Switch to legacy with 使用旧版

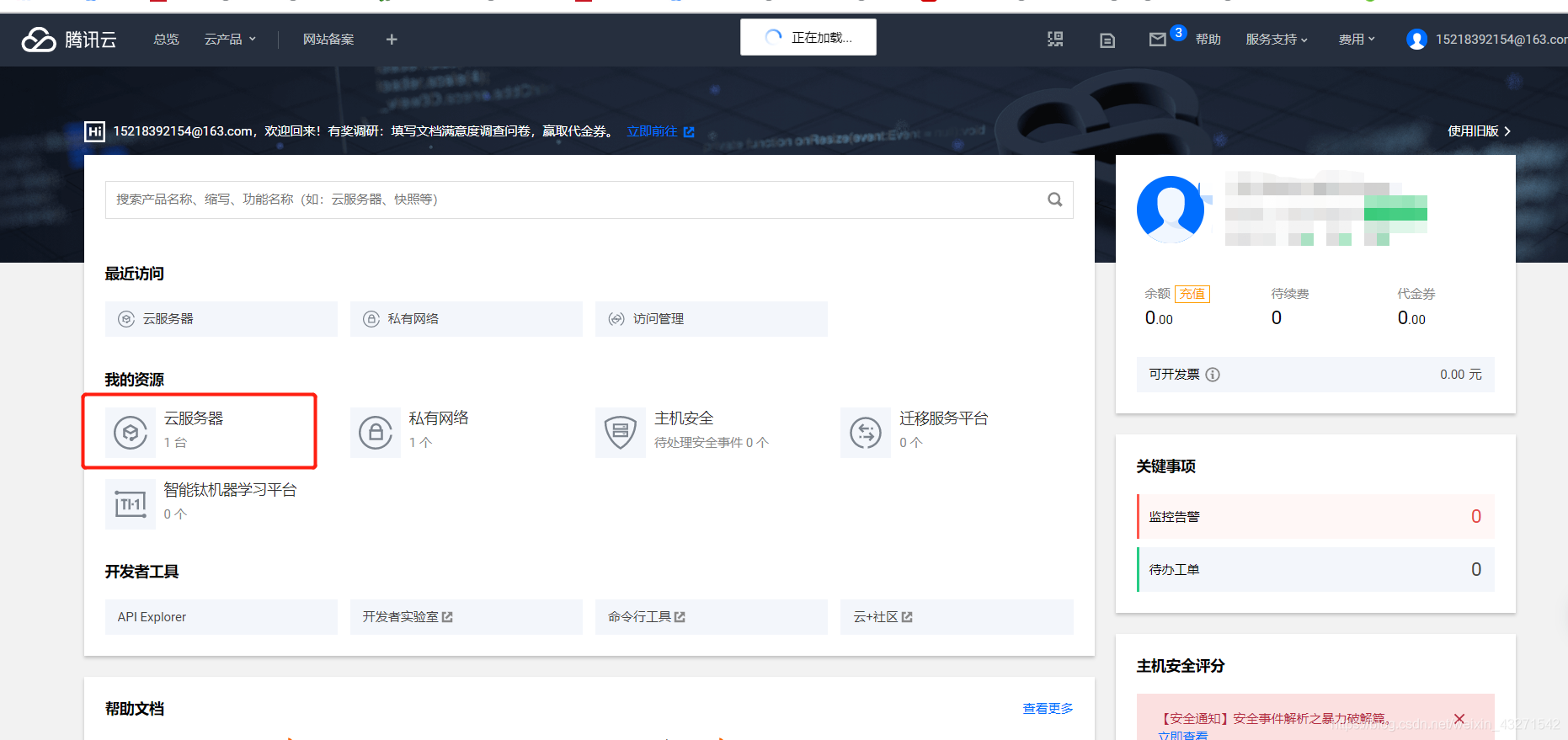pyautogui.click(x=1479, y=131)
